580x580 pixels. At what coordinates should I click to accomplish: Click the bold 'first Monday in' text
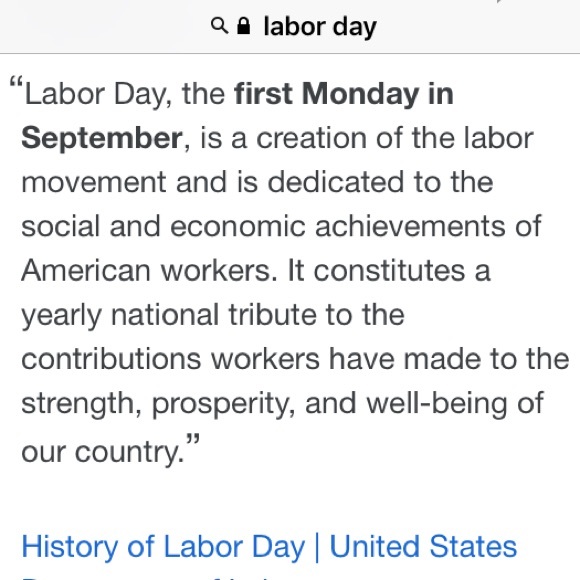pos(344,94)
